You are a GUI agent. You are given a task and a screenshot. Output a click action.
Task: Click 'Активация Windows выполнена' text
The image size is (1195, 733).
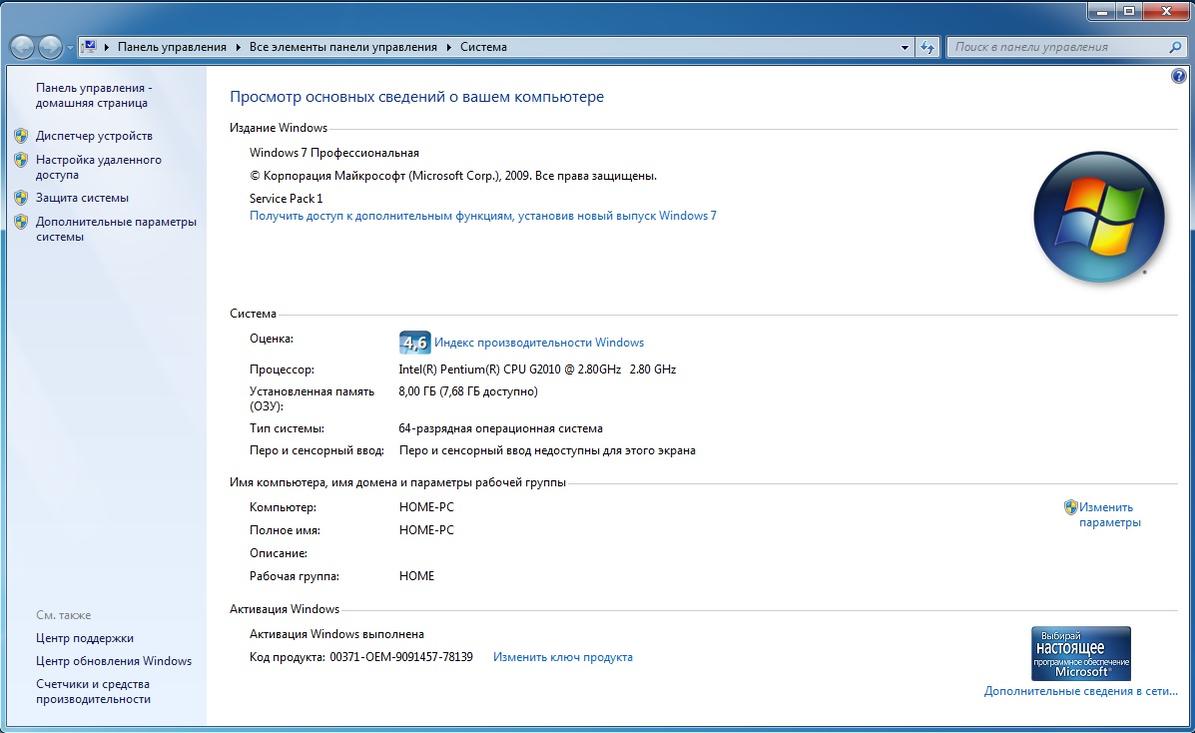(337, 634)
